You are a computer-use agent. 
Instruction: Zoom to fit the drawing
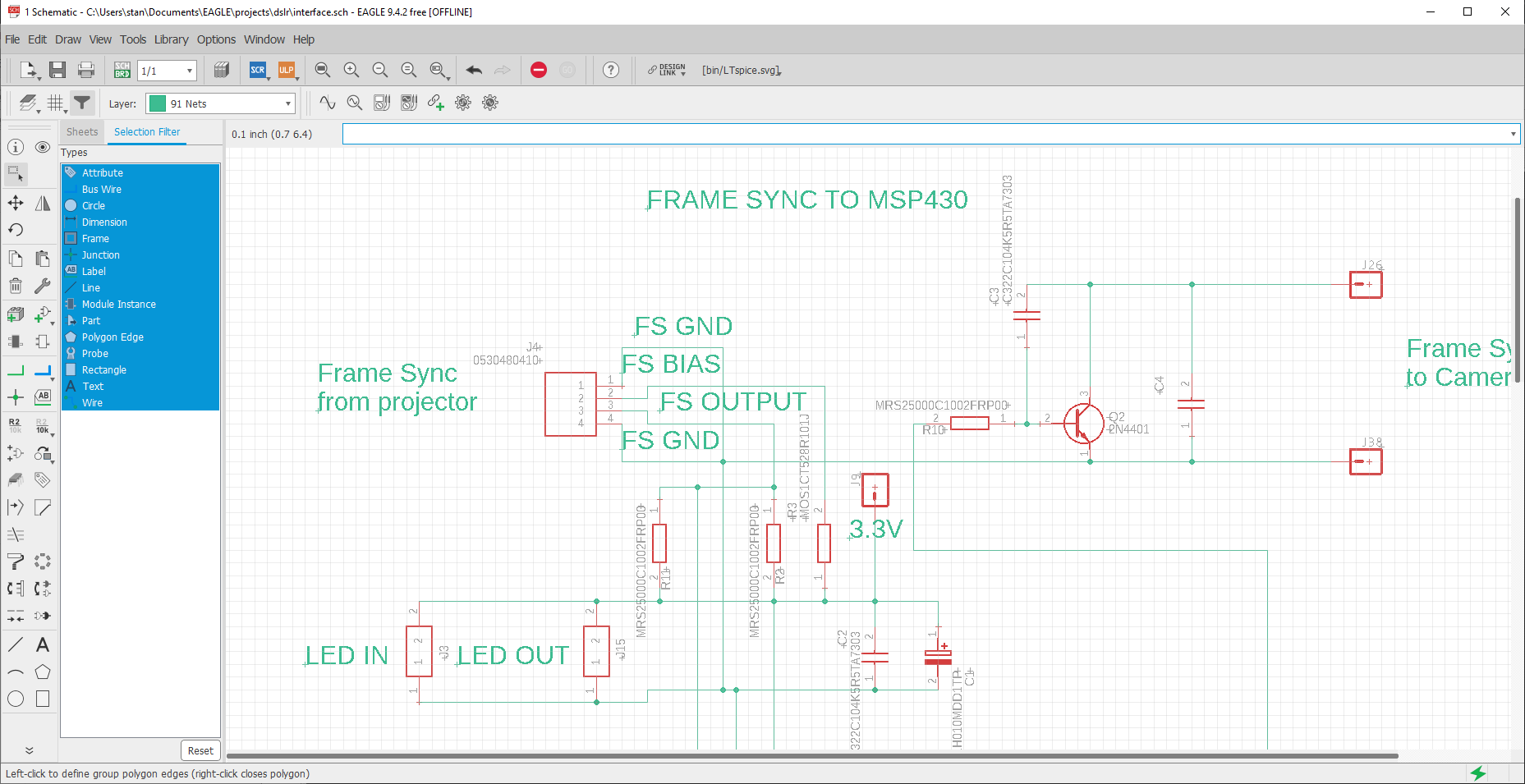click(x=323, y=70)
